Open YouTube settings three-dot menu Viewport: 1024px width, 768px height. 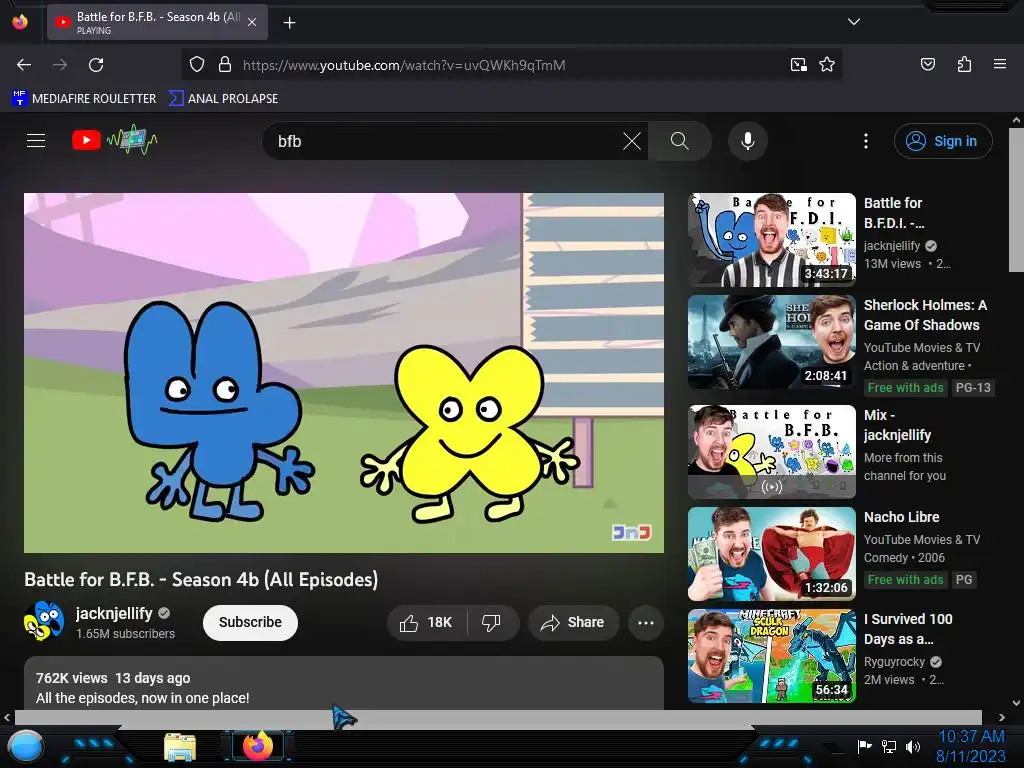pos(865,141)
